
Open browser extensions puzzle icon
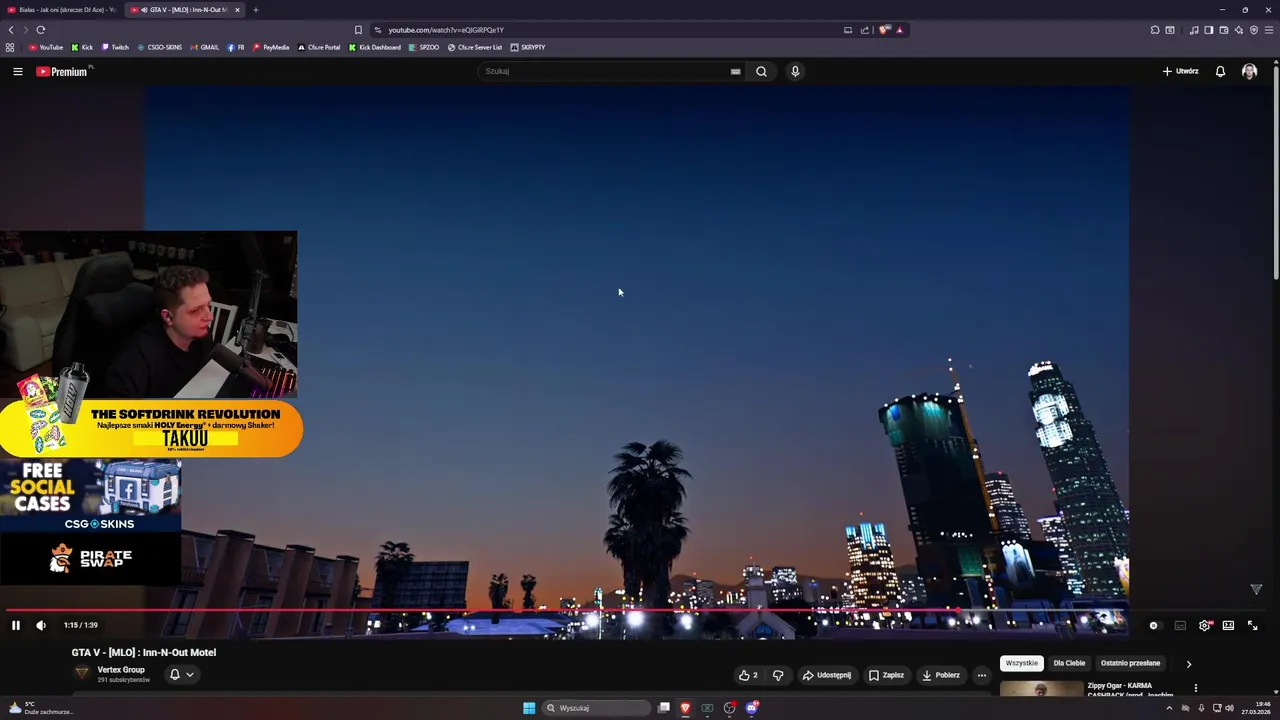click(x=1155, y=30)
